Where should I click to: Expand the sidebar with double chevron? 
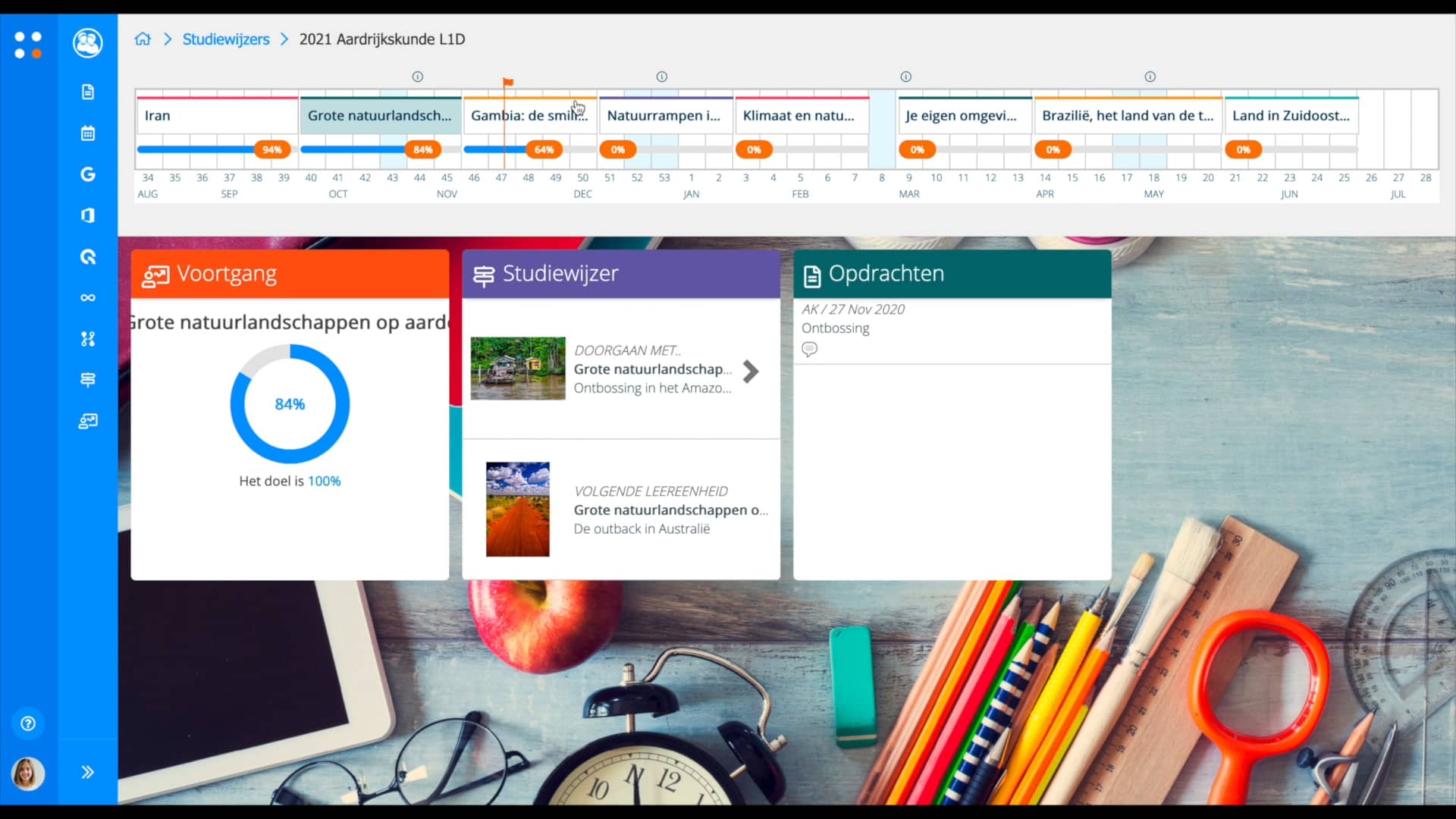[88, 772]
